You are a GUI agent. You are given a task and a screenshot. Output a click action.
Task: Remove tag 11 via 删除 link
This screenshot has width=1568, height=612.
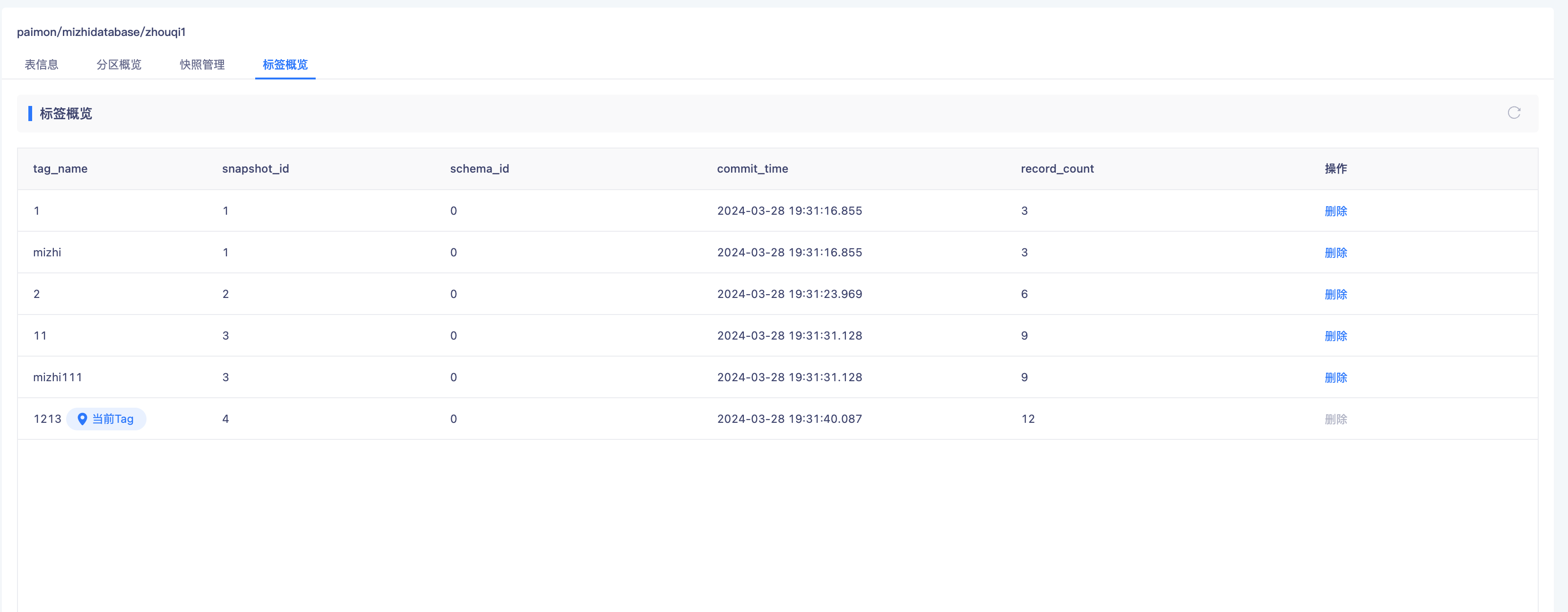[x=1335, y=336]
